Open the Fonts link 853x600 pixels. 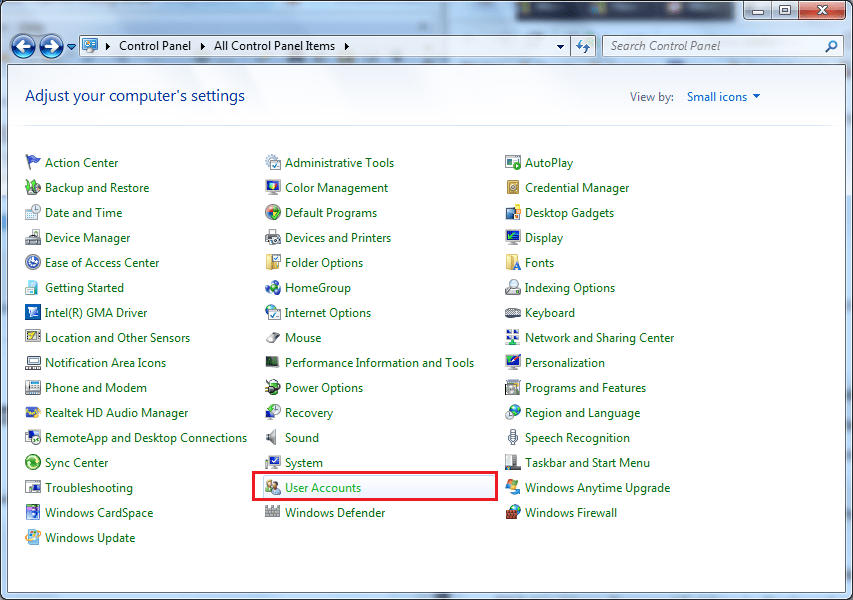click(539, 263)
